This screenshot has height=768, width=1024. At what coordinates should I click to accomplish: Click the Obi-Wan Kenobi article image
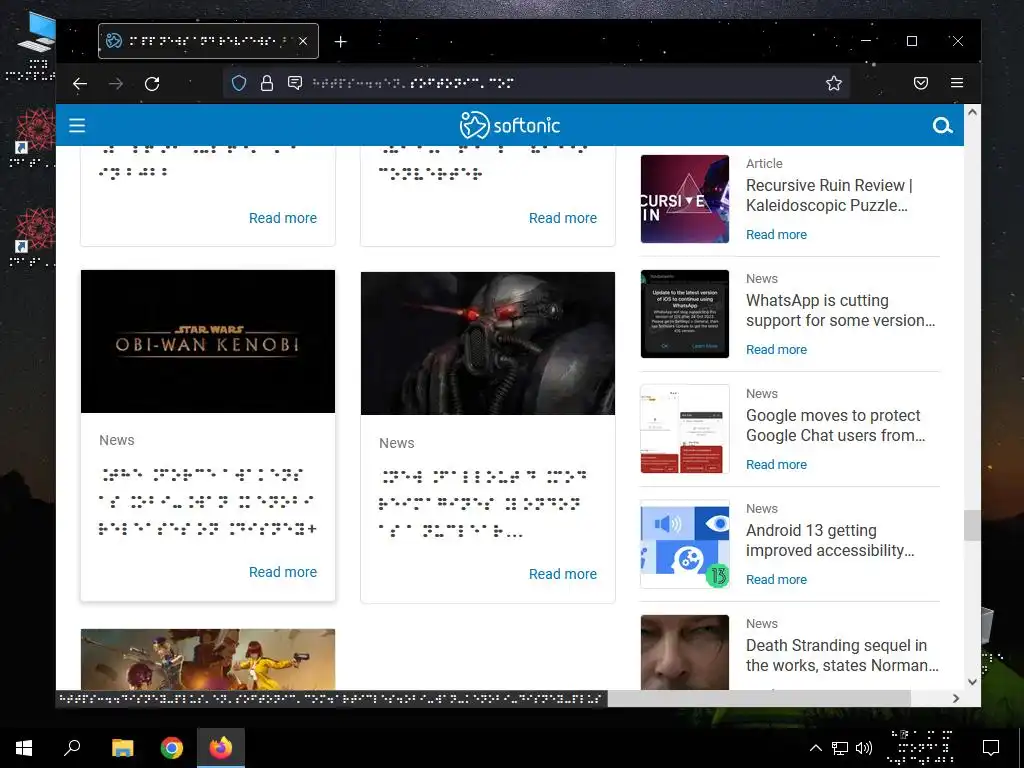click(208, 342)
